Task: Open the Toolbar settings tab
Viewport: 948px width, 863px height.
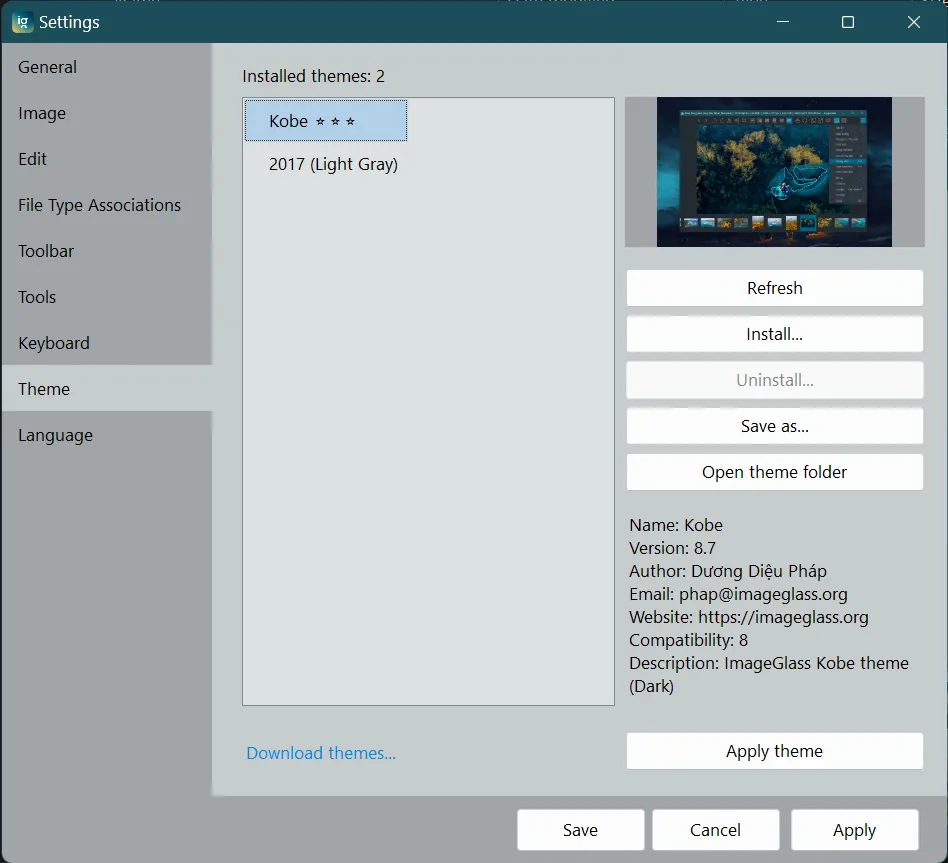Action: (x=106, y=251)
